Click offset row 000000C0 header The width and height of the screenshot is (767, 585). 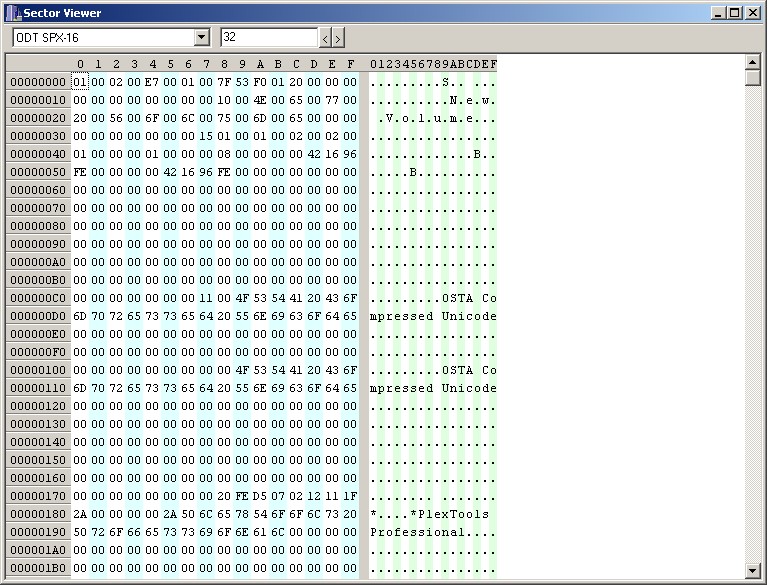[38, 298]
